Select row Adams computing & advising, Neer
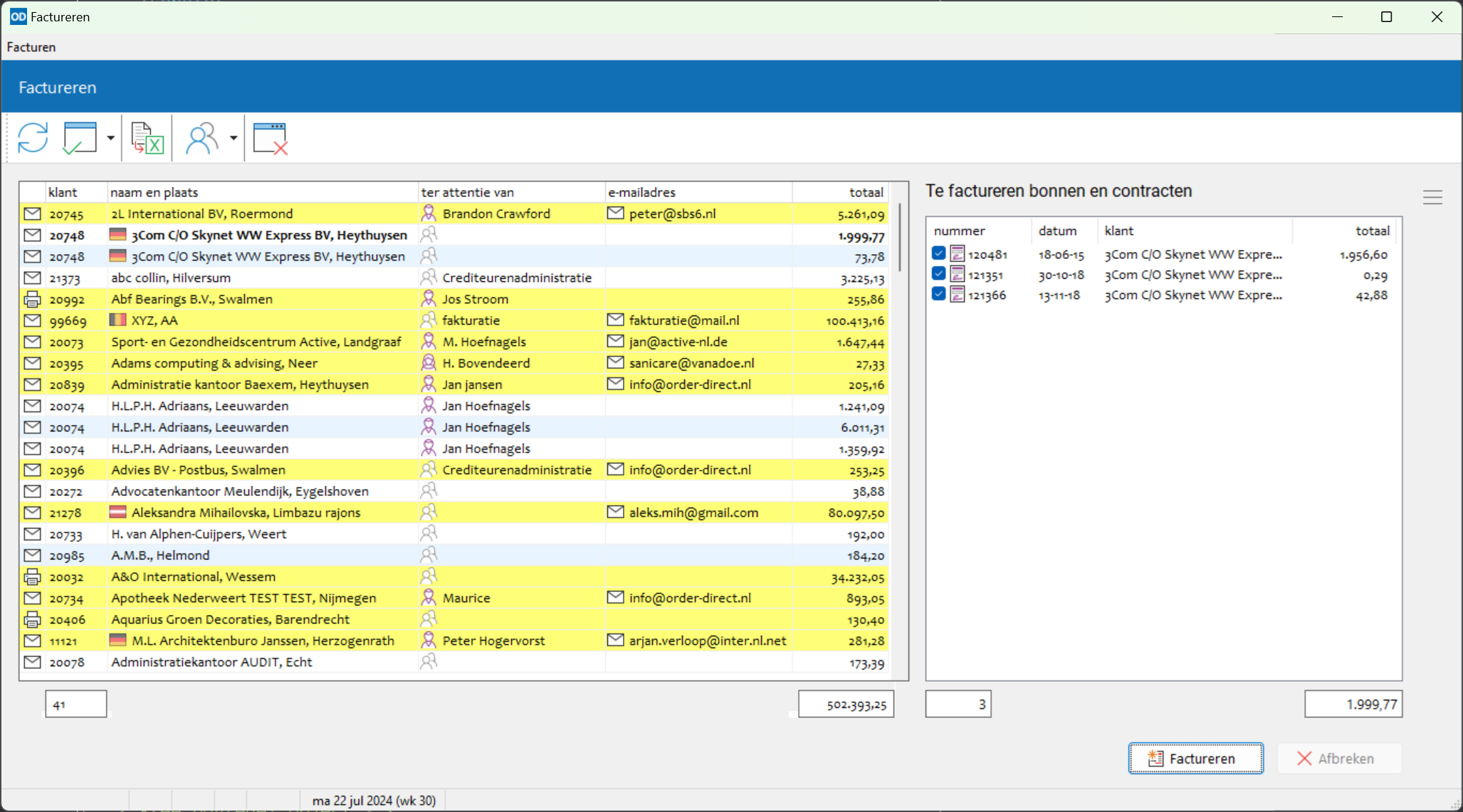The width and height of the screenshot is (1463, 812). 454,363
